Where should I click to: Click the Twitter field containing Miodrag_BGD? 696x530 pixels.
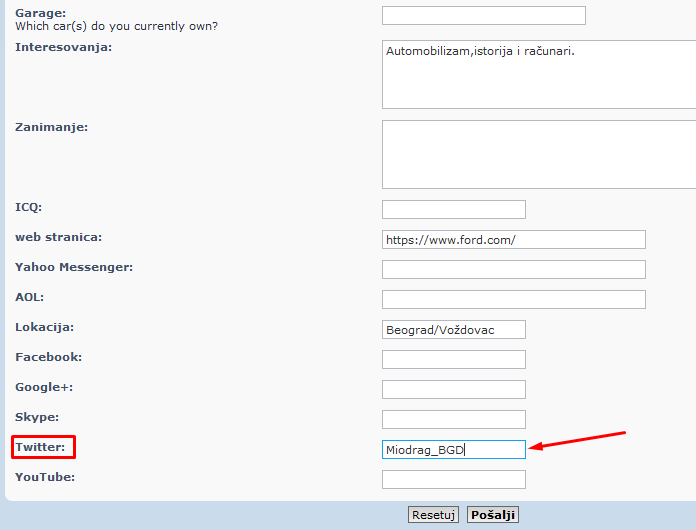454,450
